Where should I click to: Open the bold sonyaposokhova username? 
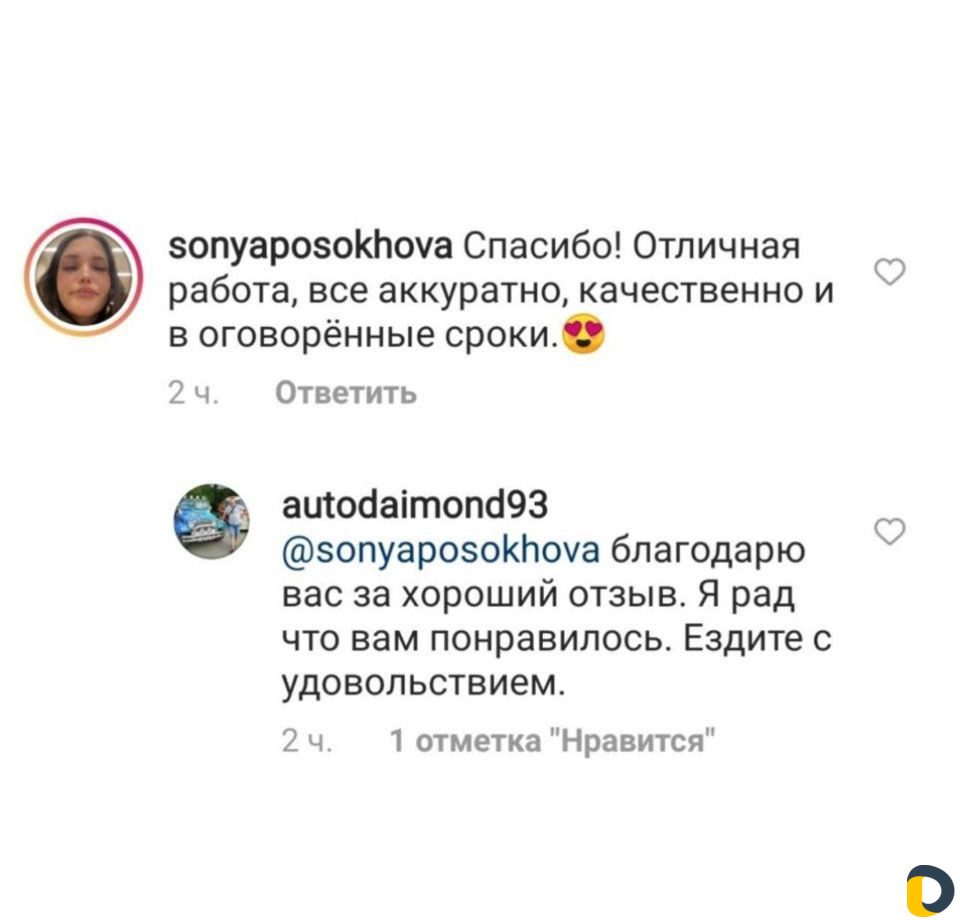[310, 247]
